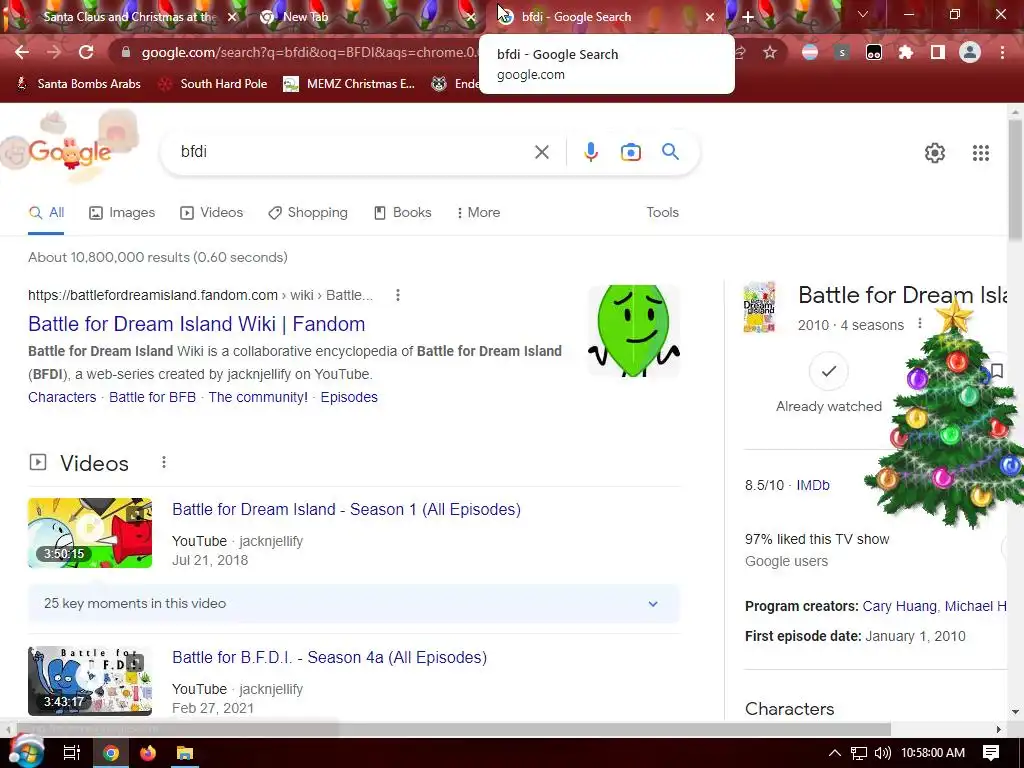Viewport: 1024px width, 768px height.
Task: Open the new tab plus button
Action: (x=748, y=17)
